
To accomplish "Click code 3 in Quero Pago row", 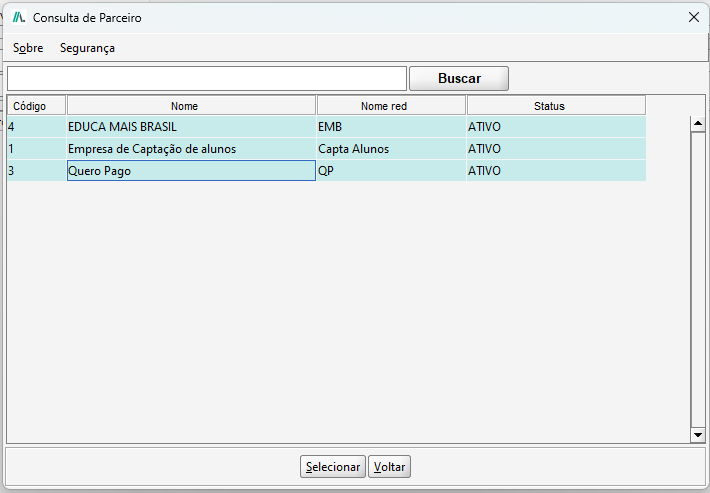I will 36,171.
